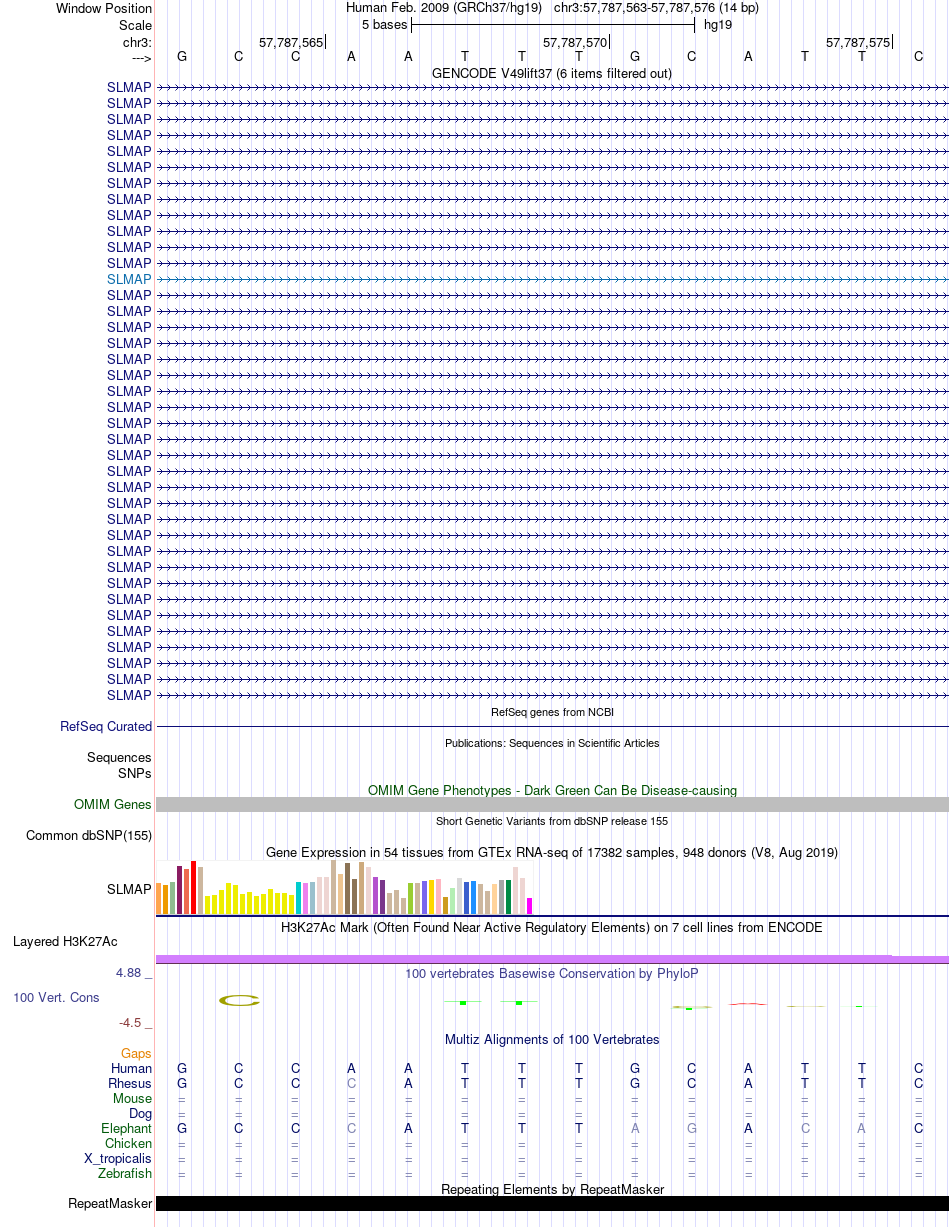Image resolution: width=950 pixels, height=1227 pixels.
Task: Open the GENCODE V49lift37 track title
Action: pyautogui.click(x=552, y=73)
